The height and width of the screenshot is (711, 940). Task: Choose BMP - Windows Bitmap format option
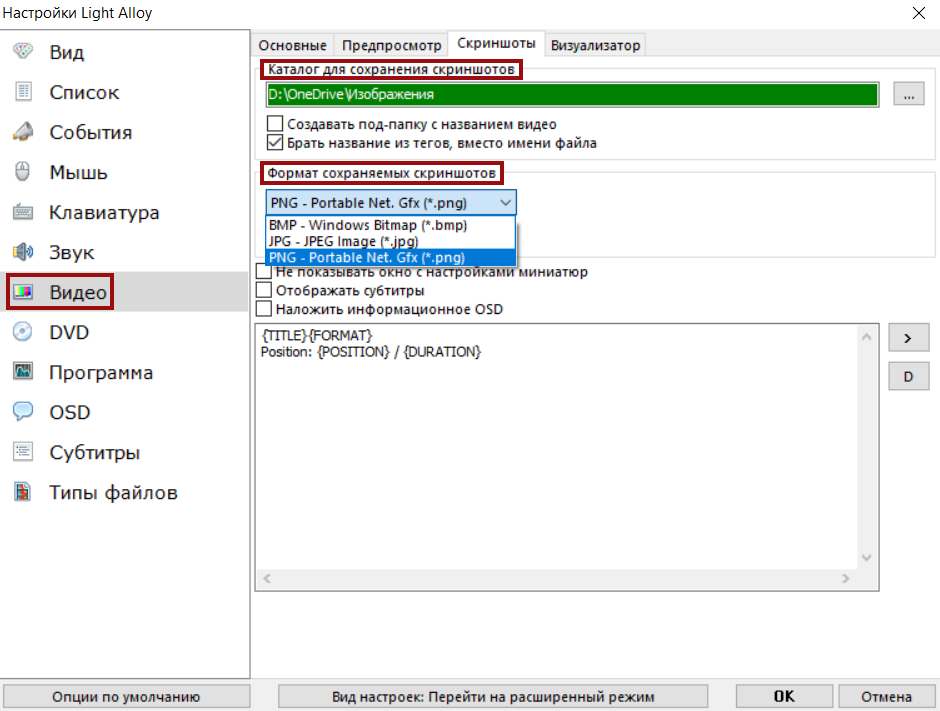390,225
